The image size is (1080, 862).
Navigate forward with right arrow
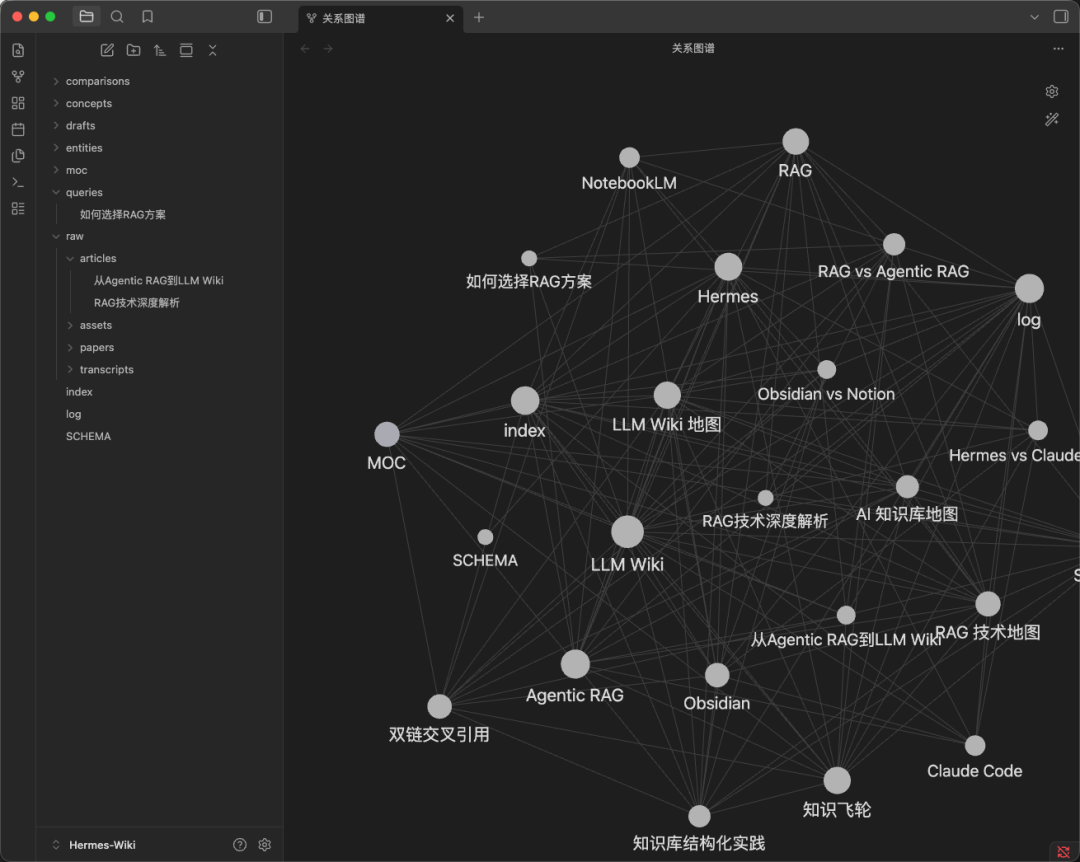[x=328, y=48]
